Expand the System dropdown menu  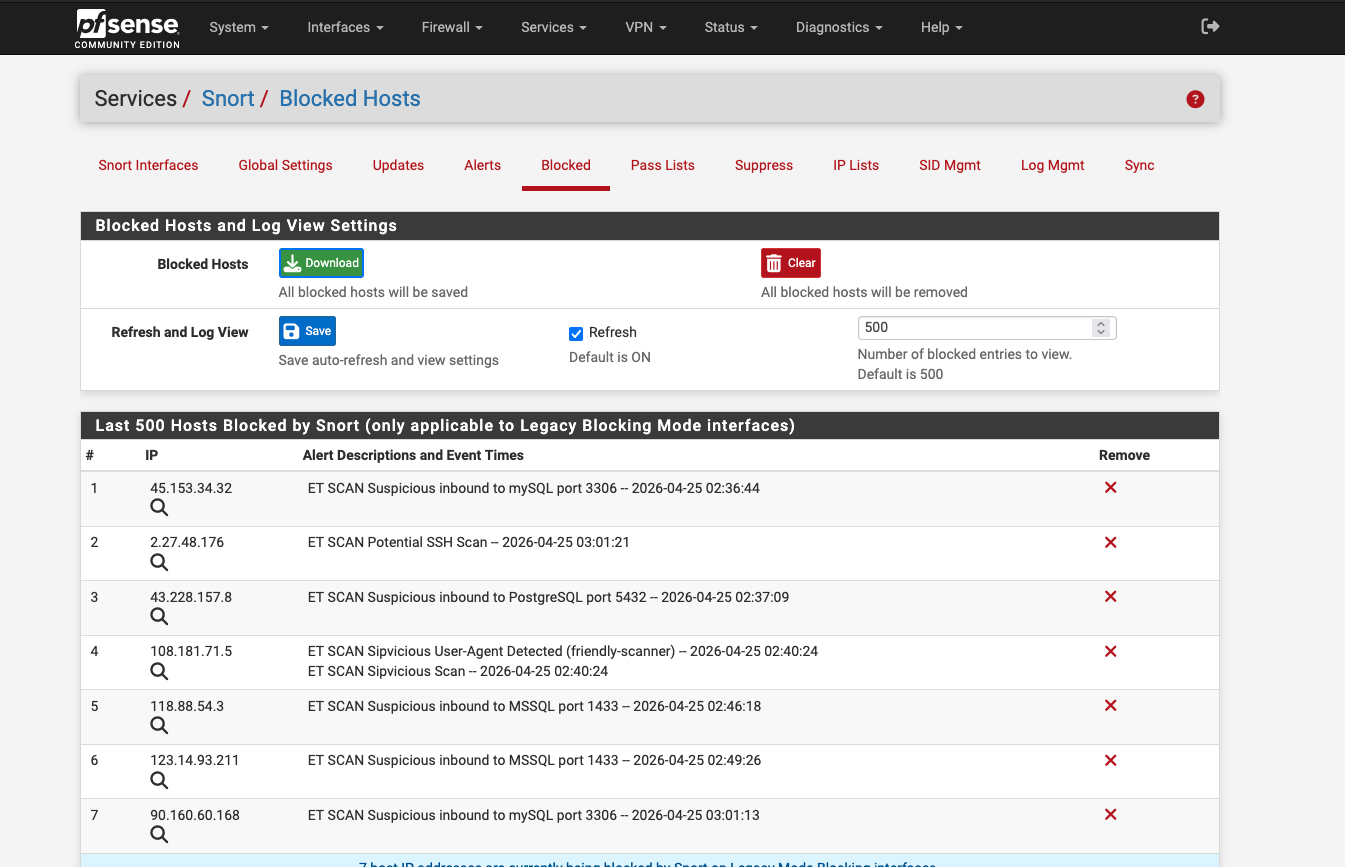238,27
